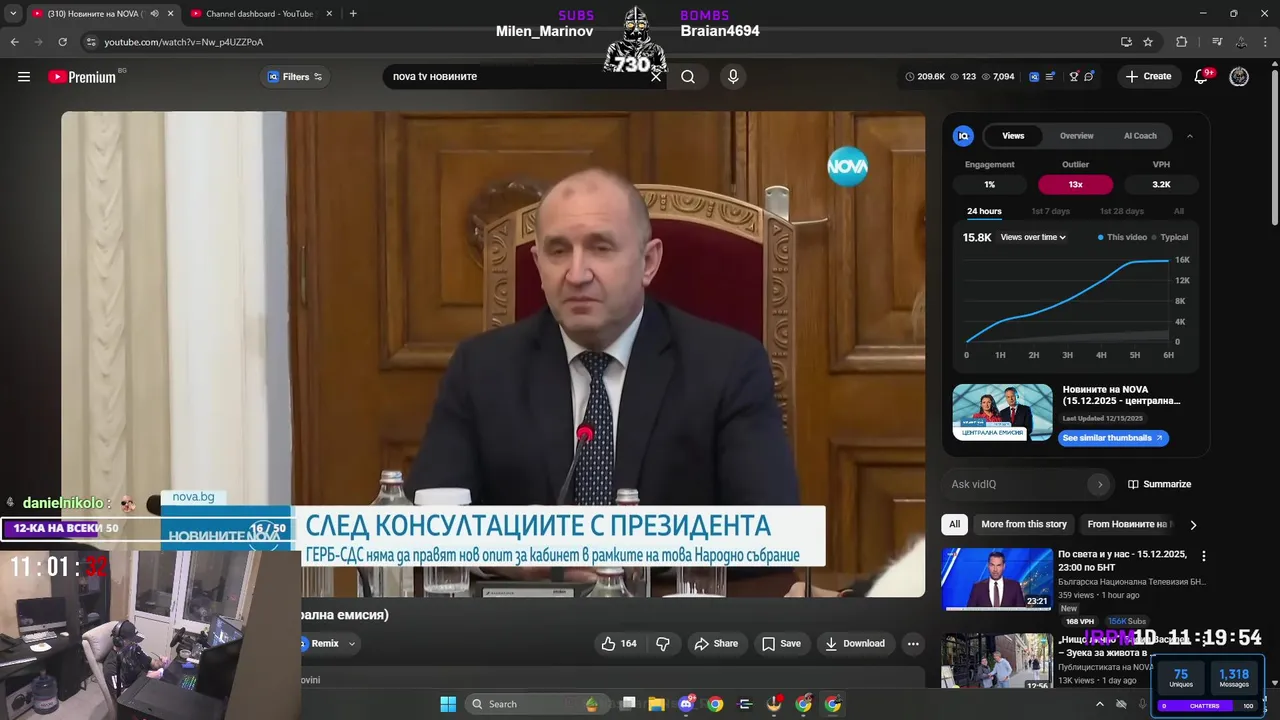Click the VPH 3.2K pill
1280x720 pixels.
(1161, 185)
